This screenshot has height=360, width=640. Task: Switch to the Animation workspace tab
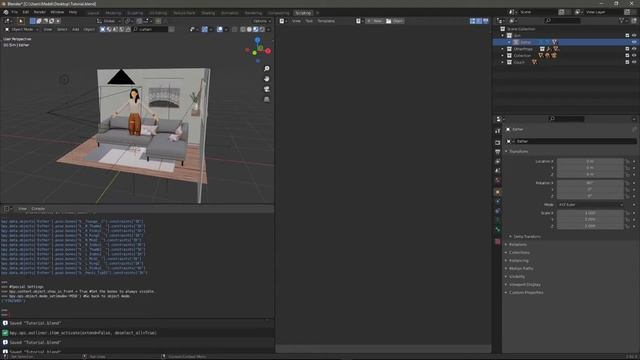pos(229,13)
